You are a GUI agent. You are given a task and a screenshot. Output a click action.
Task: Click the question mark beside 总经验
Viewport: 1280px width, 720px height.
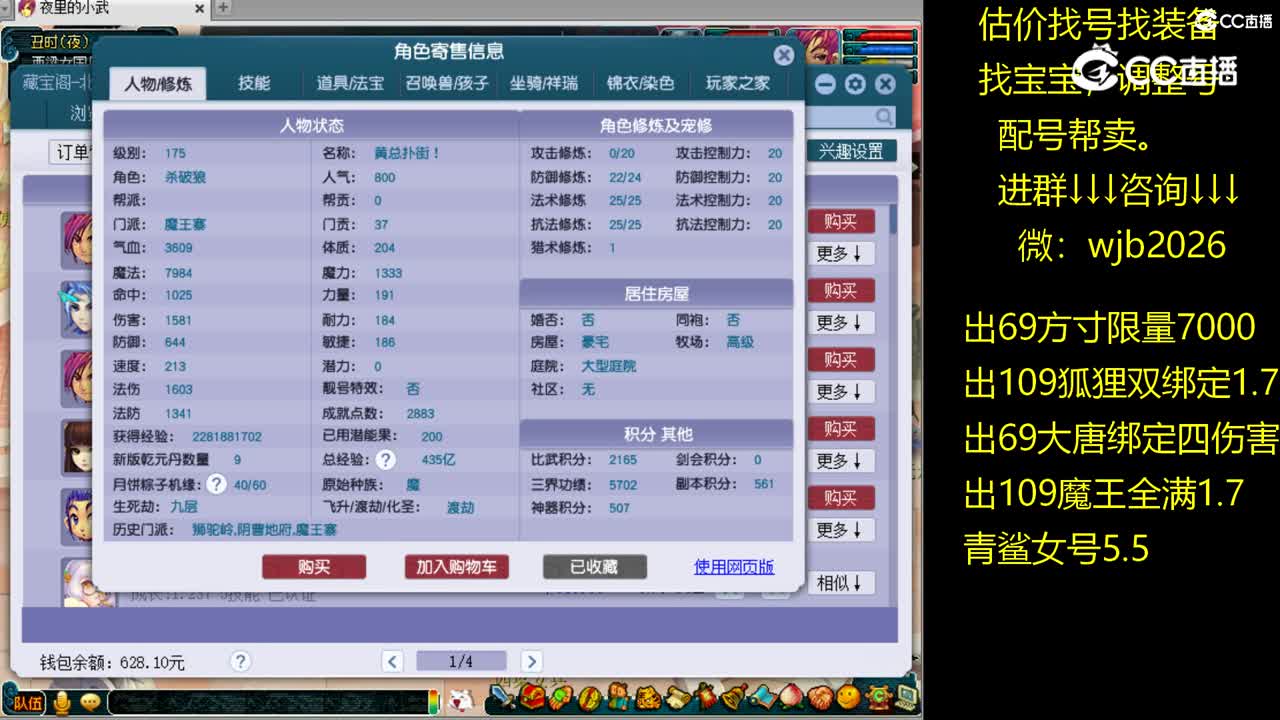tap(386, 459)
